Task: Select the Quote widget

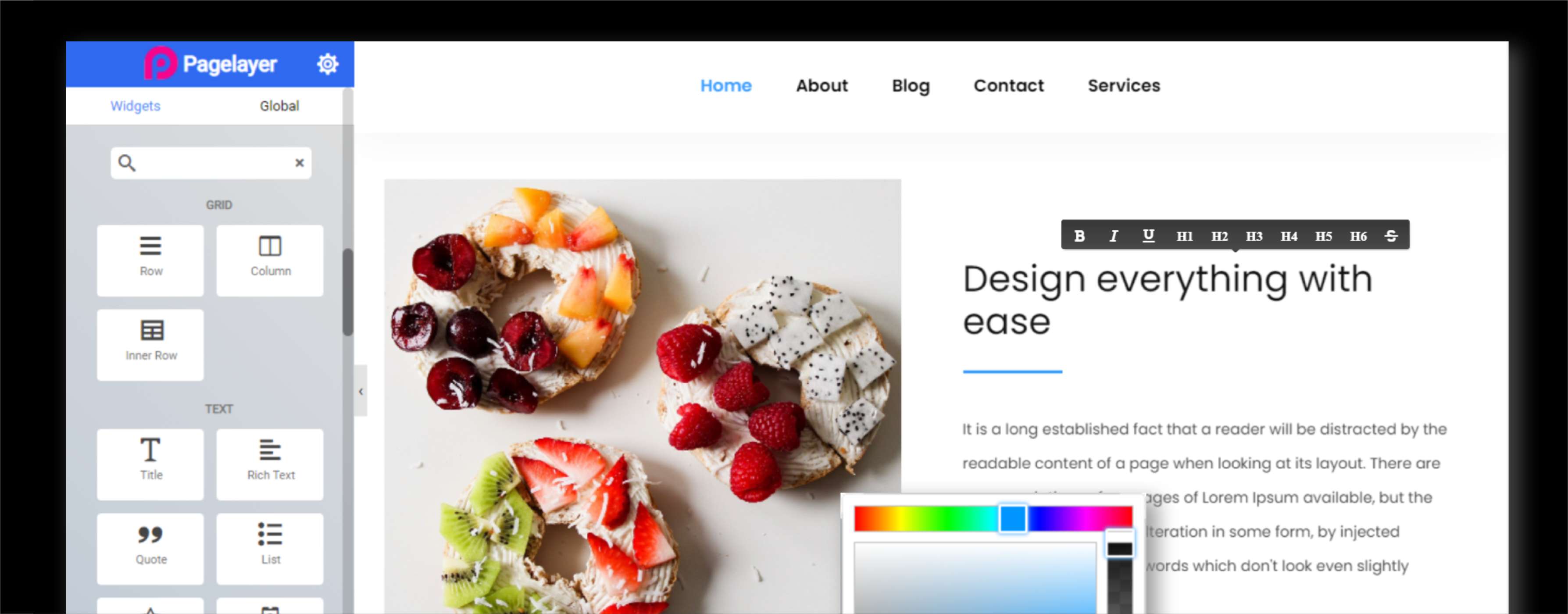Action: [x=150, y=548]
